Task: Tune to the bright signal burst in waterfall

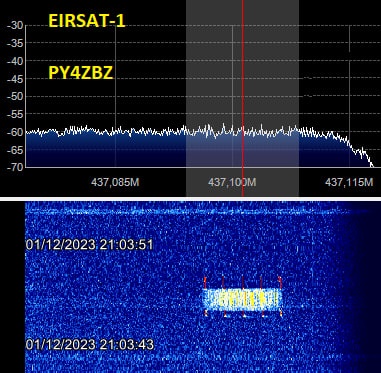Action: [242, 299]
